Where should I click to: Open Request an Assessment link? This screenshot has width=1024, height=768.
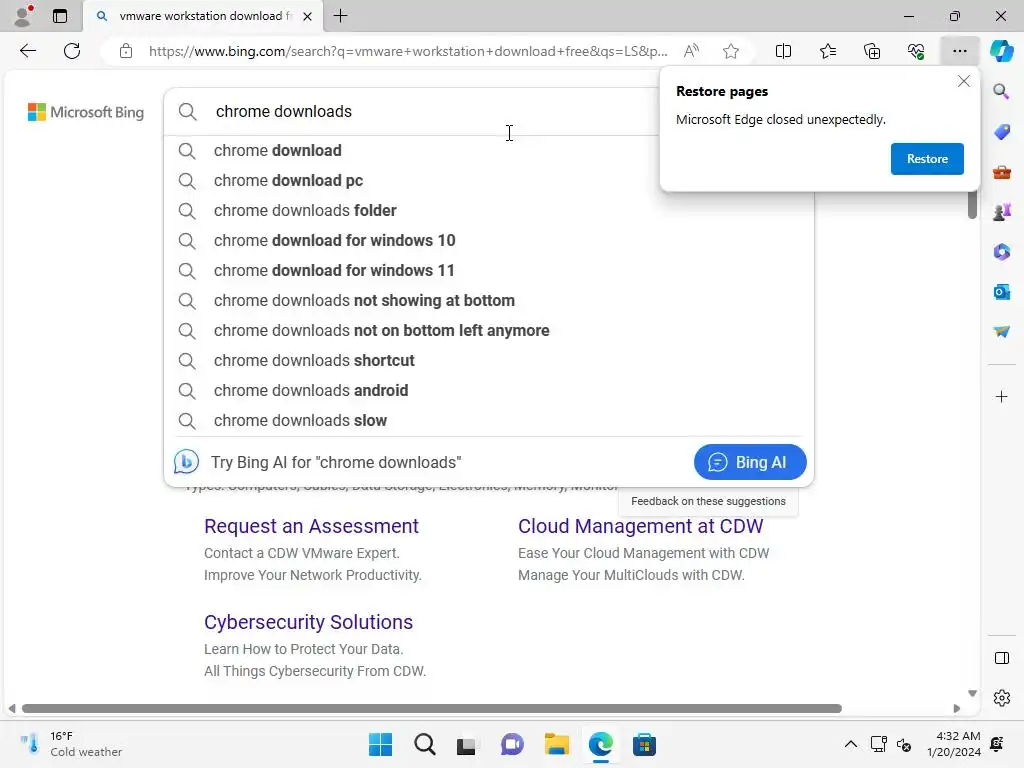click(311, 526)
